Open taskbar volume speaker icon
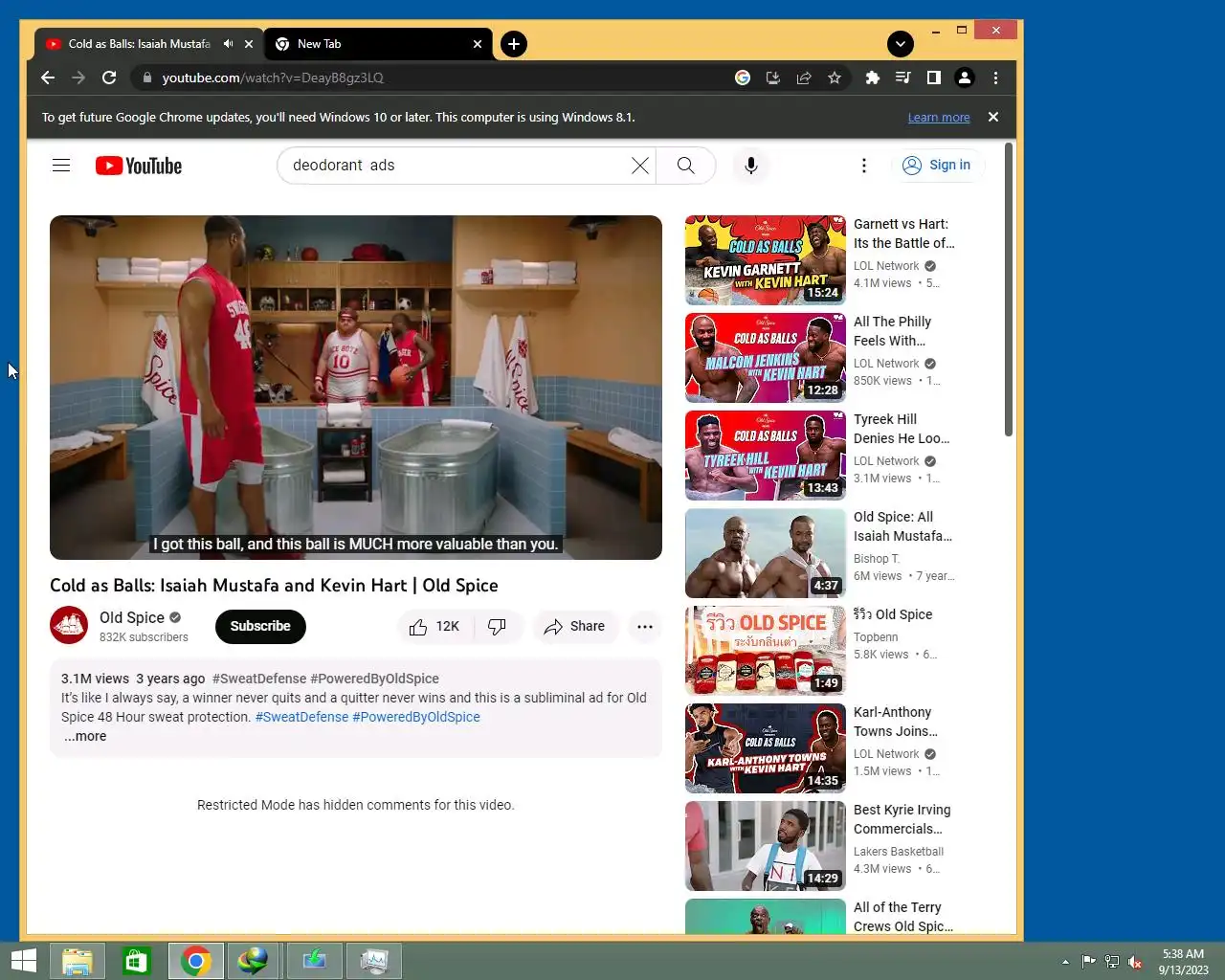The image size is (1225, 980). click(x=1135, y=962)
